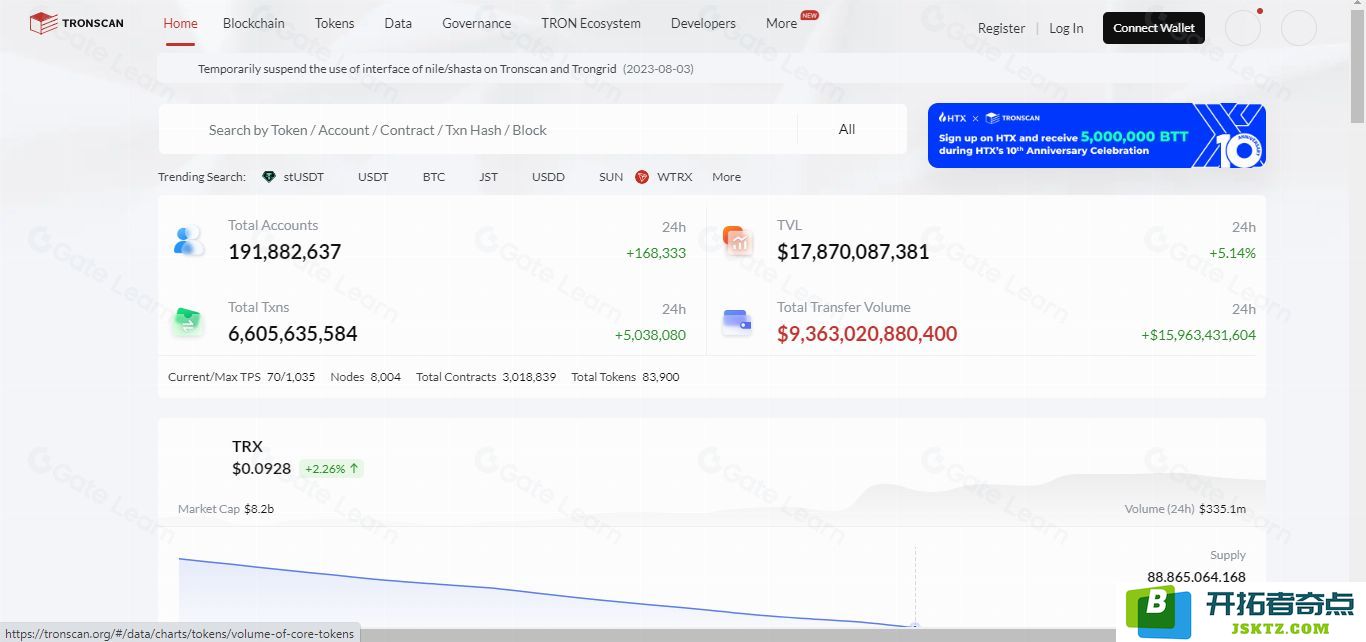The image size is (1366, 642).
Task: Click the Total Transfer Volume wallet icon
Action: pyautogui.click(x=737, y=321)
